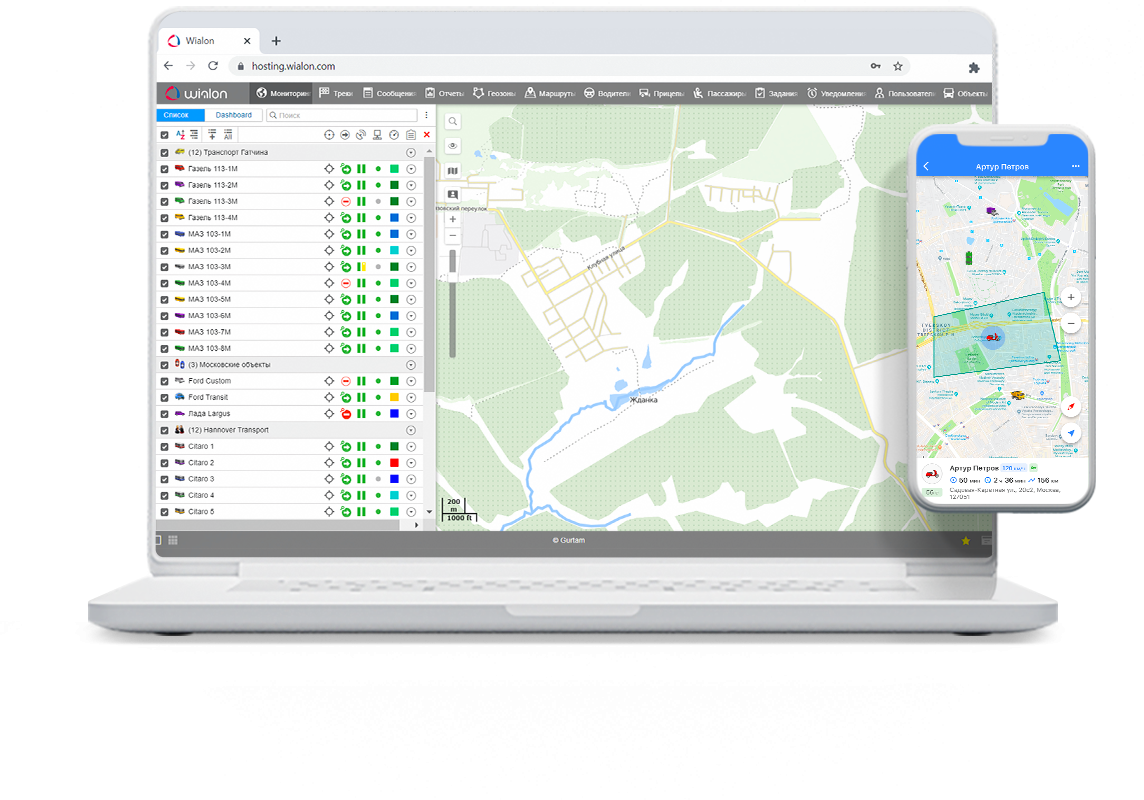This screenshot has width=1144, height=800.
Task: Open dropdown for Транспорт Гатчина group
Action: click(411, 152)
